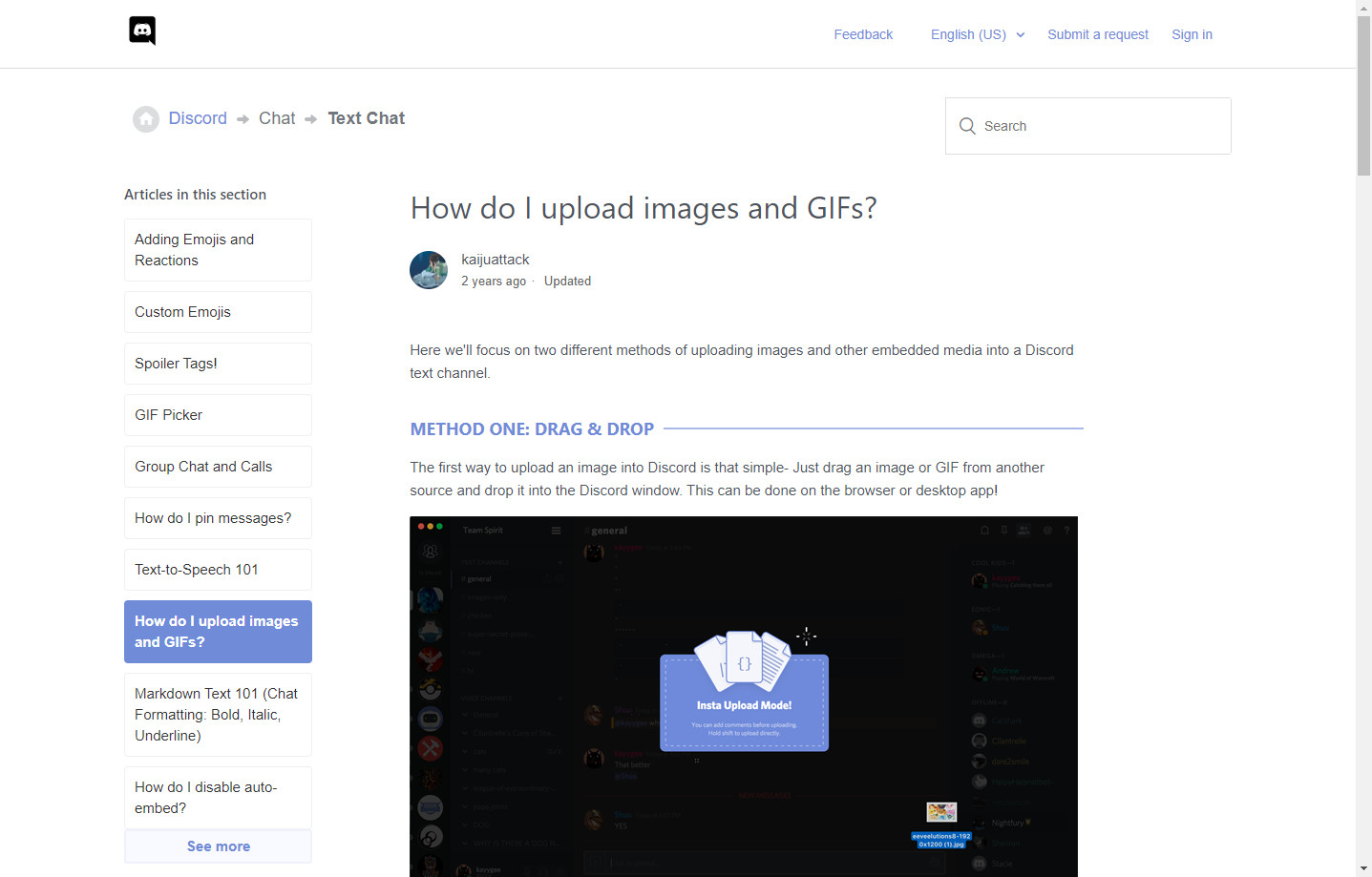Click the page's vertical scrollbar down arrow
The height and width of the screenshot is (877, 1372).
point(1363,868)
